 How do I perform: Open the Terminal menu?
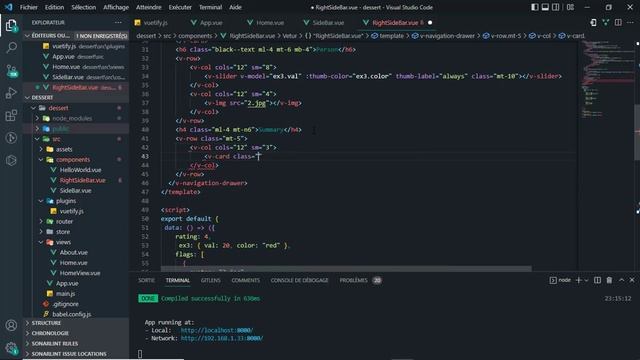[x=210, y=7]
